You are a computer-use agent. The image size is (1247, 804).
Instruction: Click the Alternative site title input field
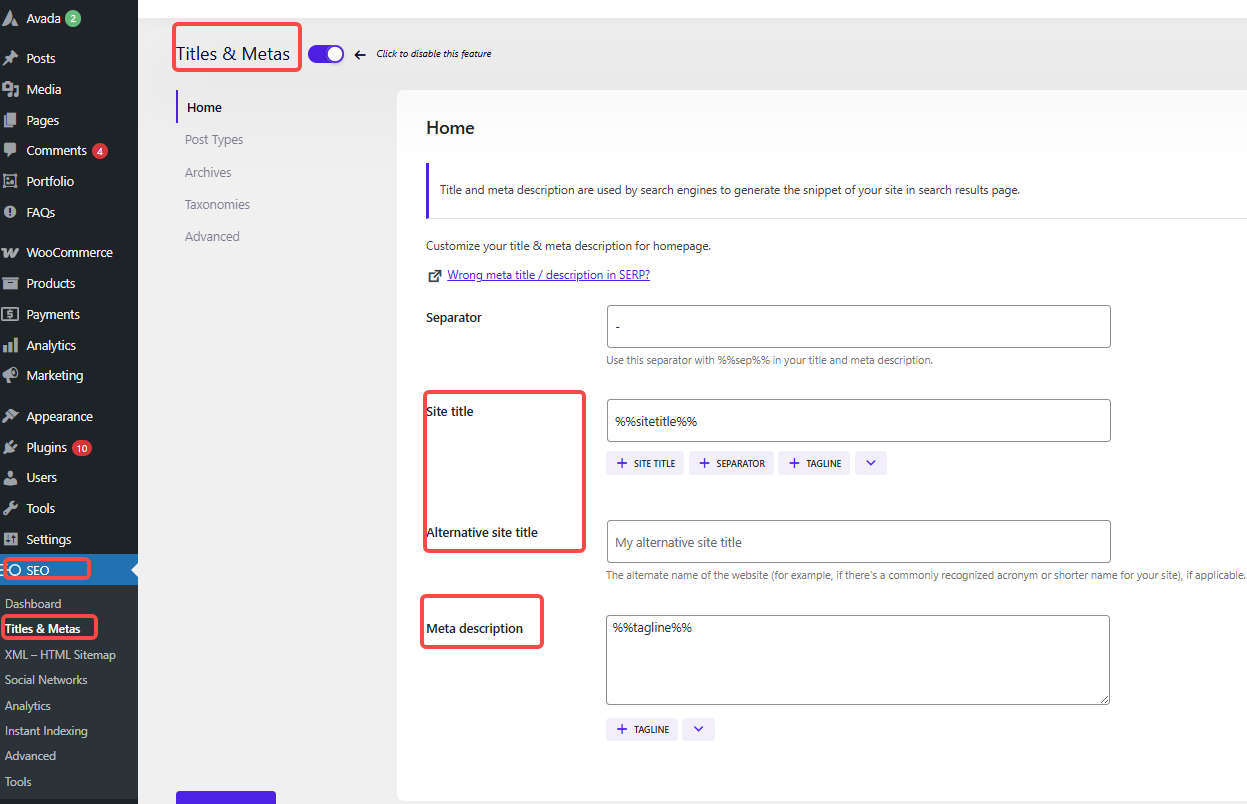[x=858, y=542]
